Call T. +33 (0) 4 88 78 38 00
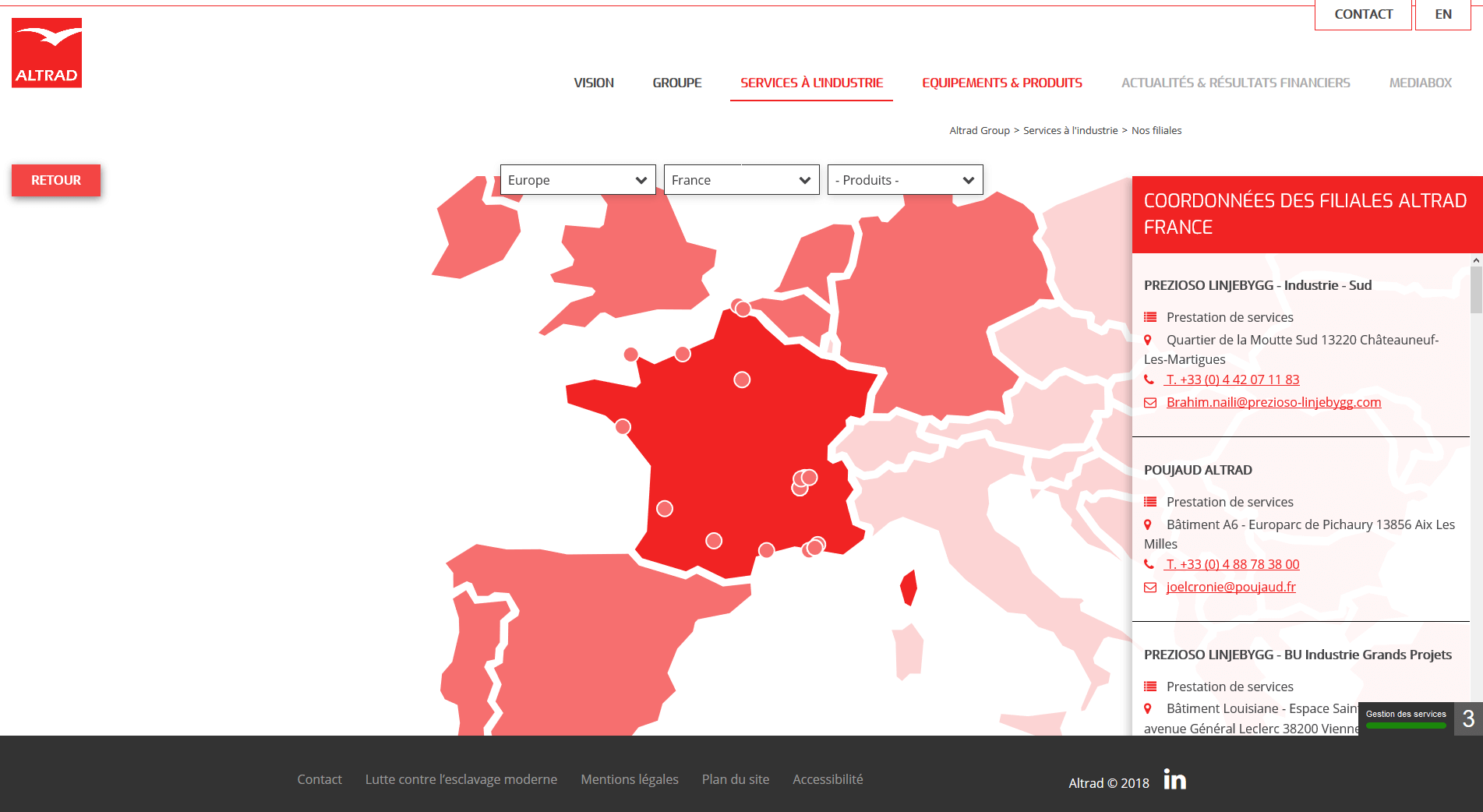 tap(1232, 564)
